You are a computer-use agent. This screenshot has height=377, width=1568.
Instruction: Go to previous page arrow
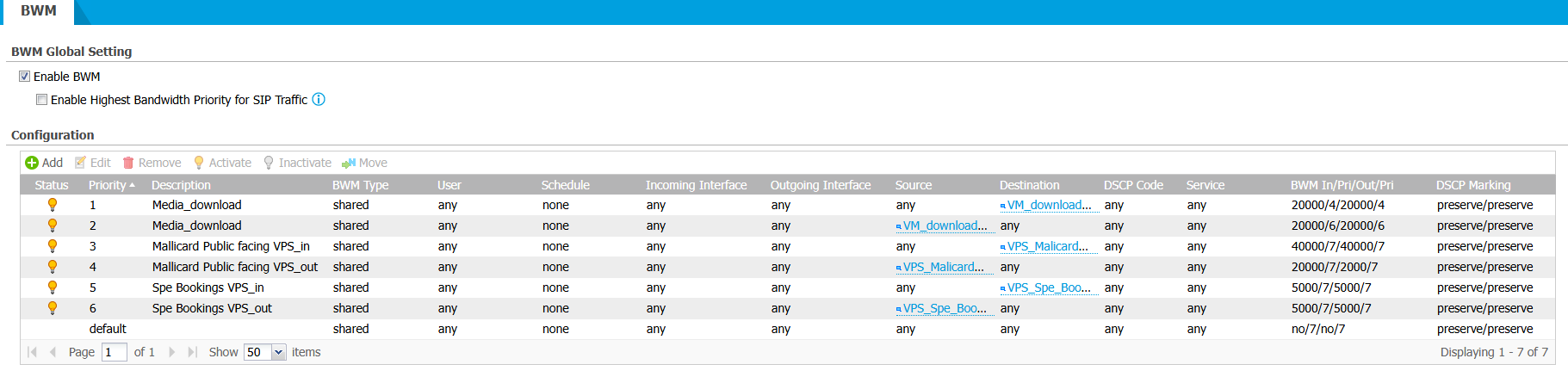click(x=53, y=352)
